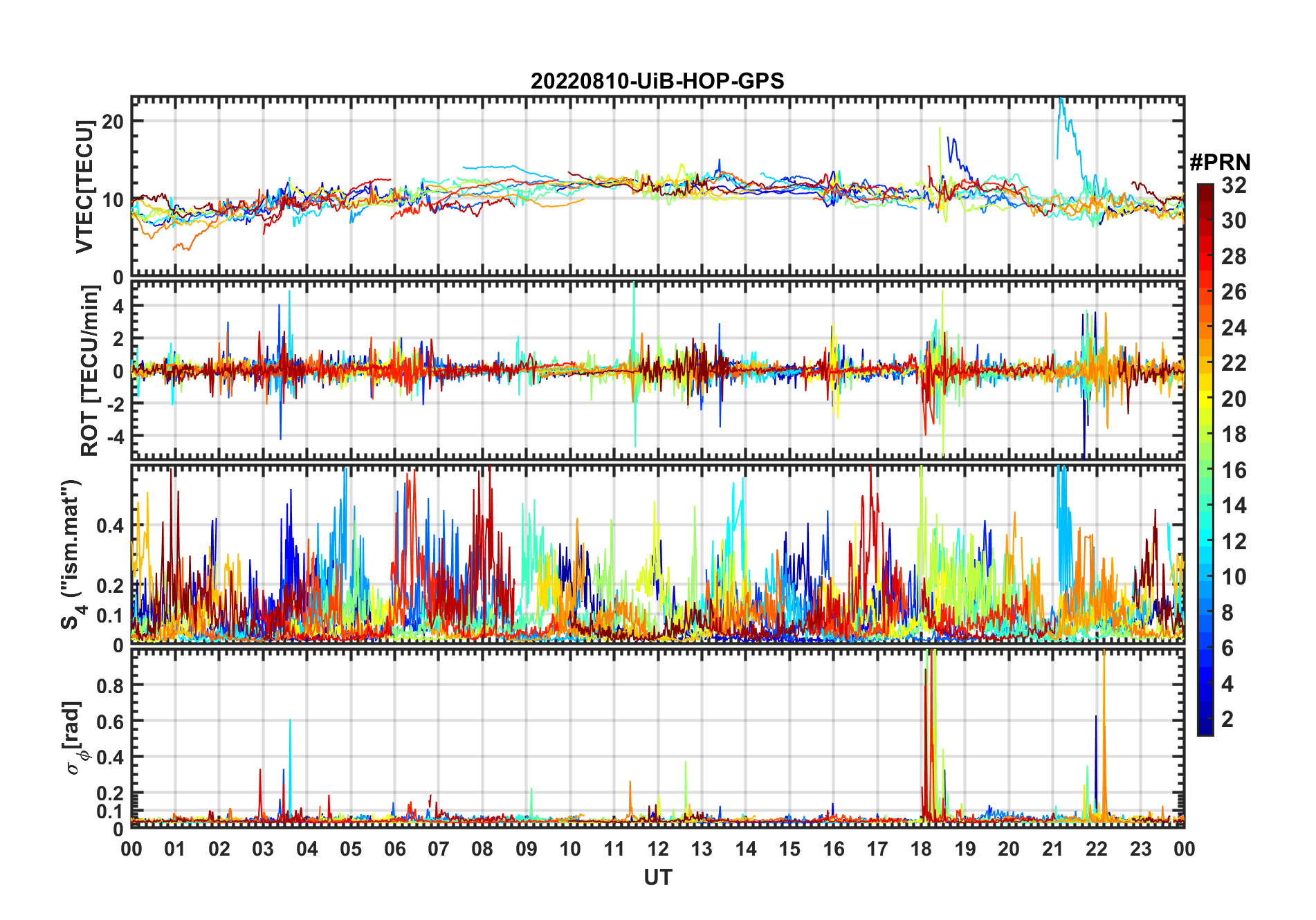Select colorbar tick label 26

(x=1234, y=292)
